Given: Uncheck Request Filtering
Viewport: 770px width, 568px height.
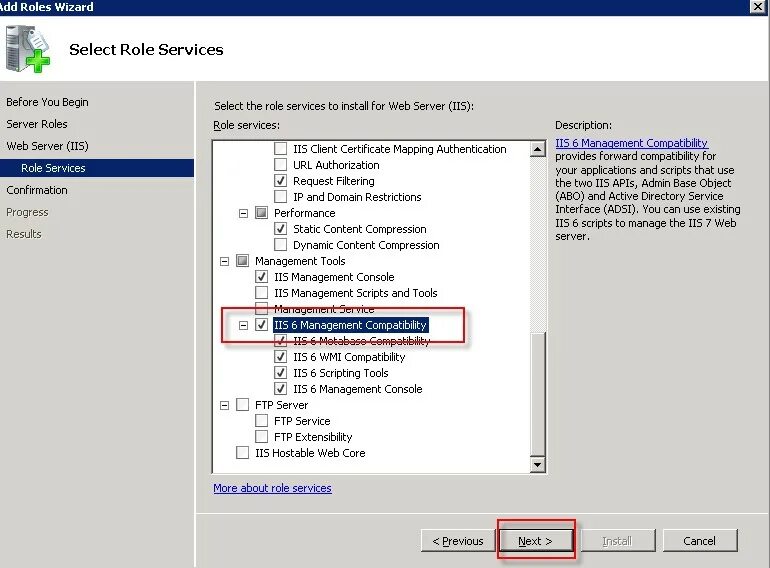Looking at the screenshot, I should (280, 181).
